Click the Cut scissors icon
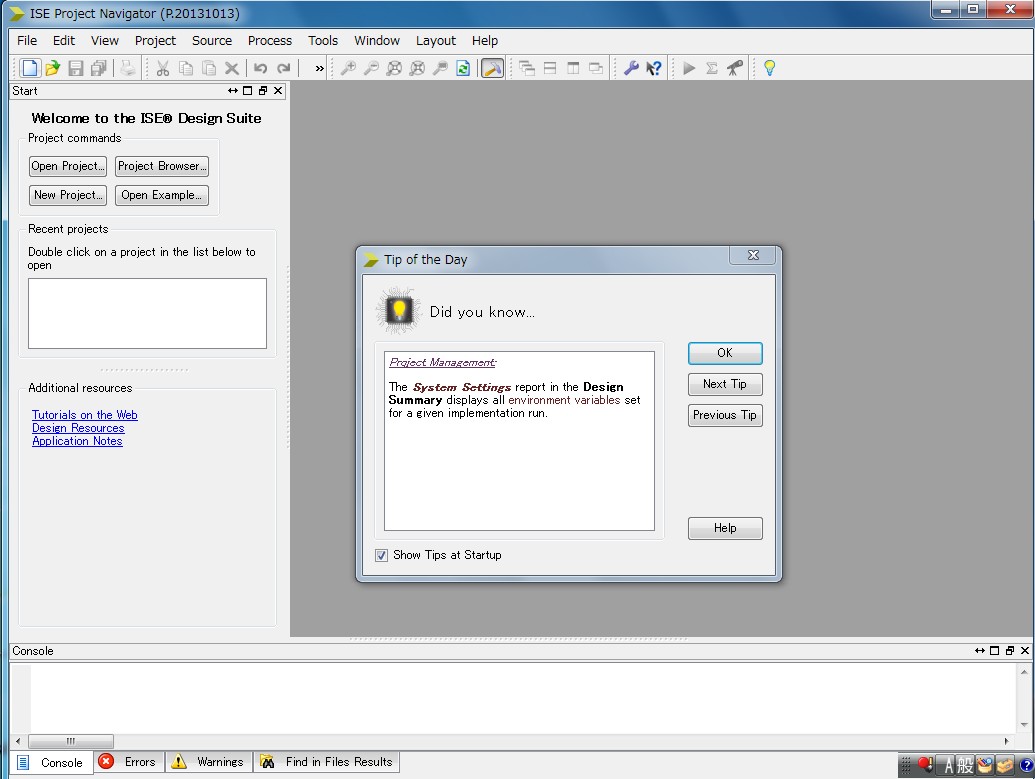 (x=163, y=68)
